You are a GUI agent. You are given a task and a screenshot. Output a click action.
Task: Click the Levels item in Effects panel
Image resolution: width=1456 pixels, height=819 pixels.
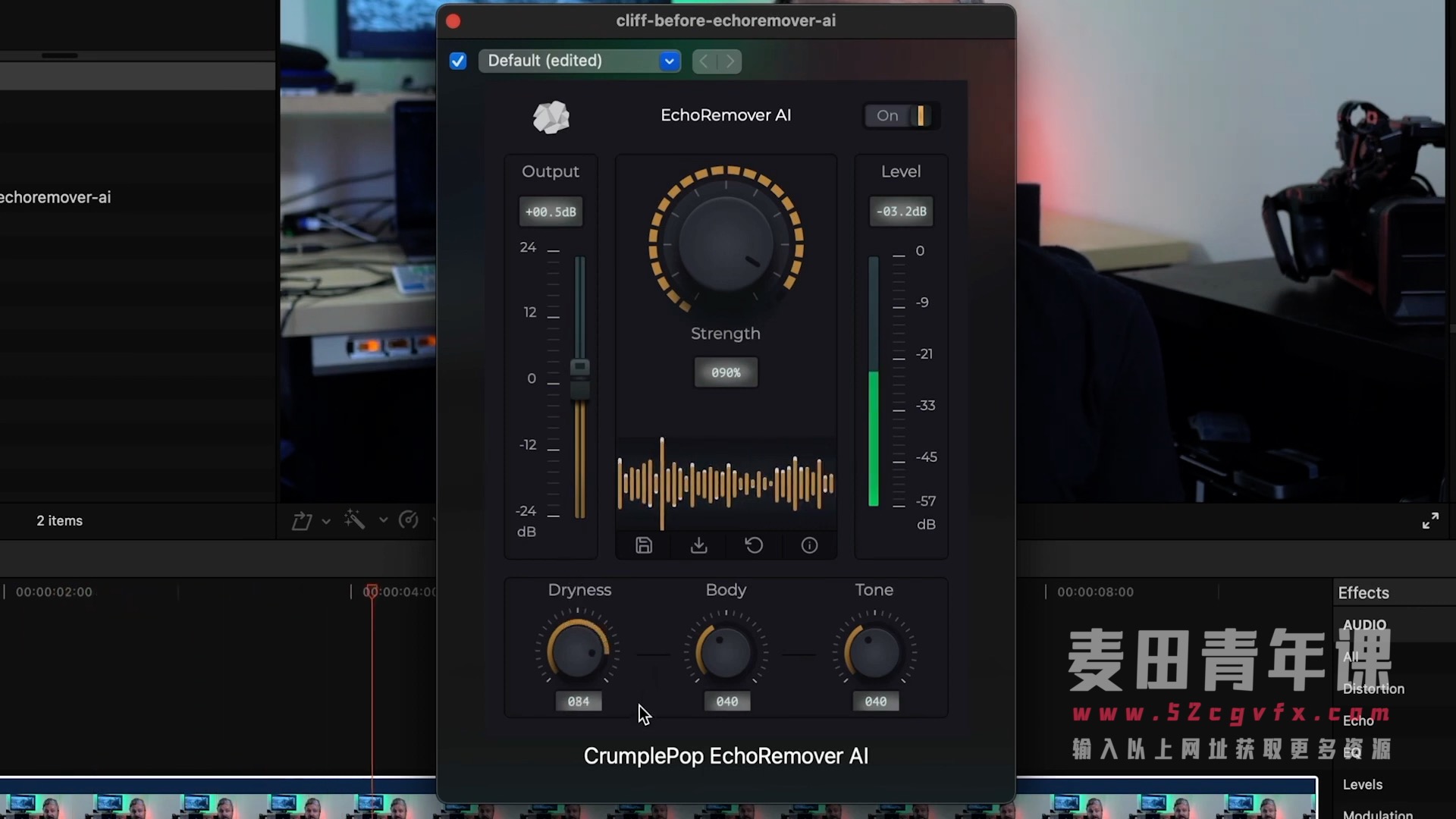click(1363, 784)
